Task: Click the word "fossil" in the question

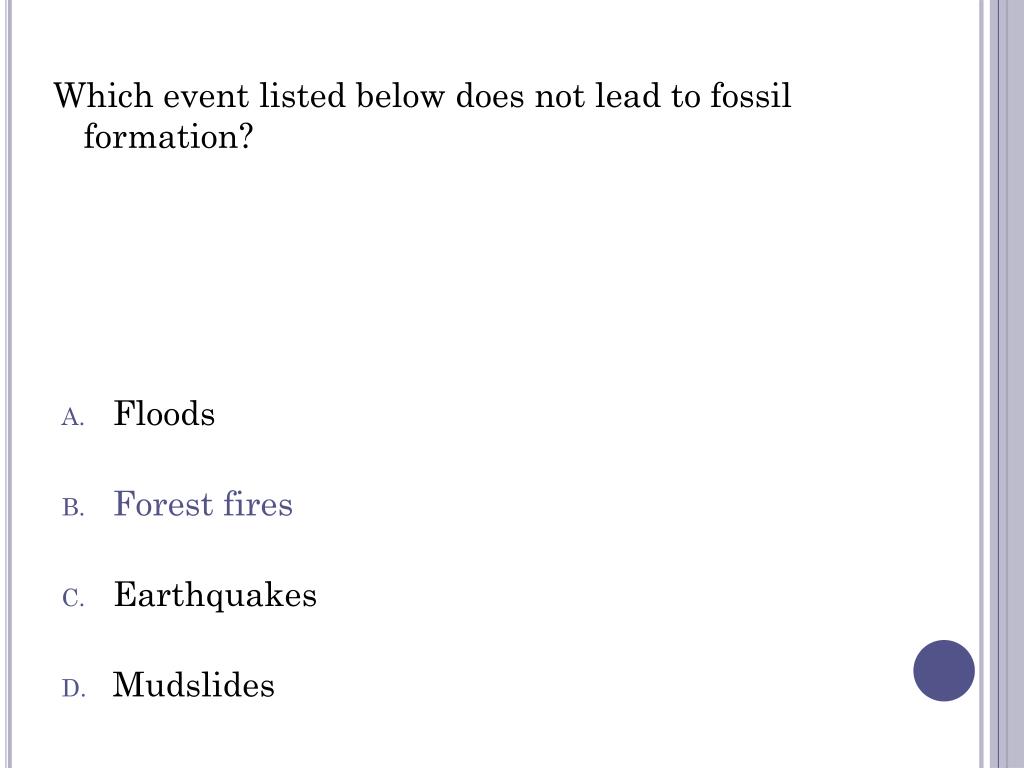Action: click(x=750, y=97)
